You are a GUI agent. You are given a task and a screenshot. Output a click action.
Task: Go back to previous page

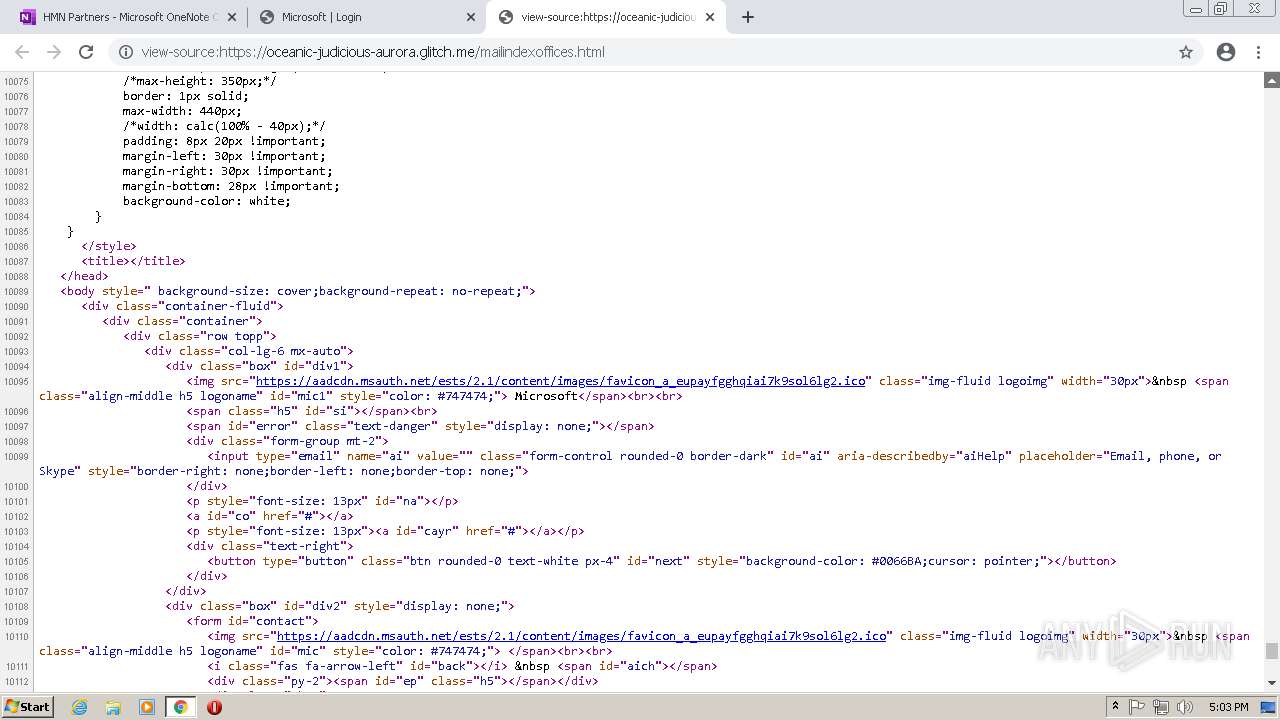coord(22,52)
